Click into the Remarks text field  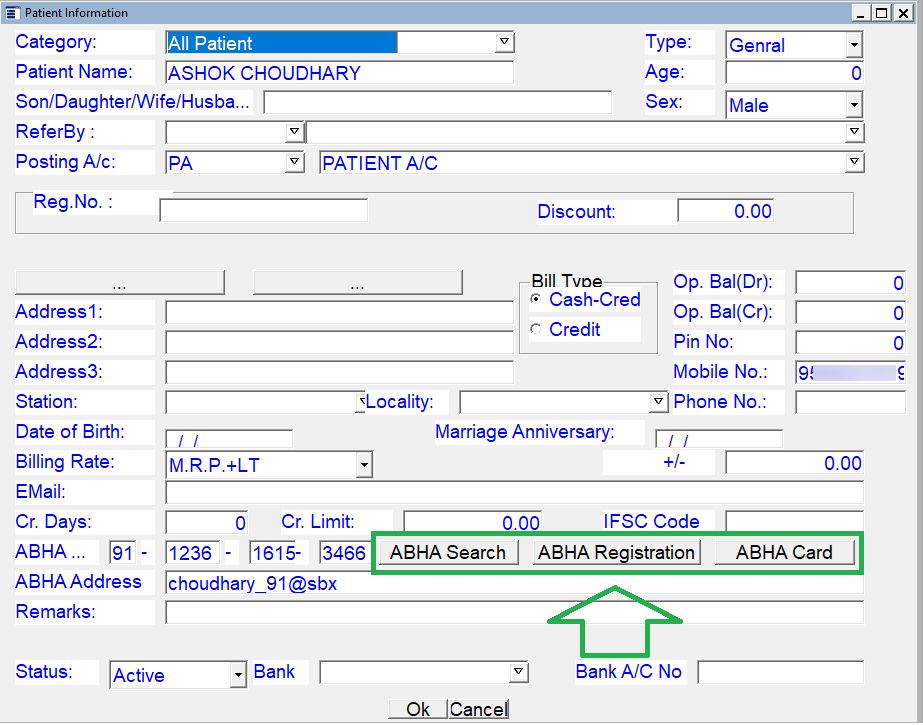click(514, 612)
